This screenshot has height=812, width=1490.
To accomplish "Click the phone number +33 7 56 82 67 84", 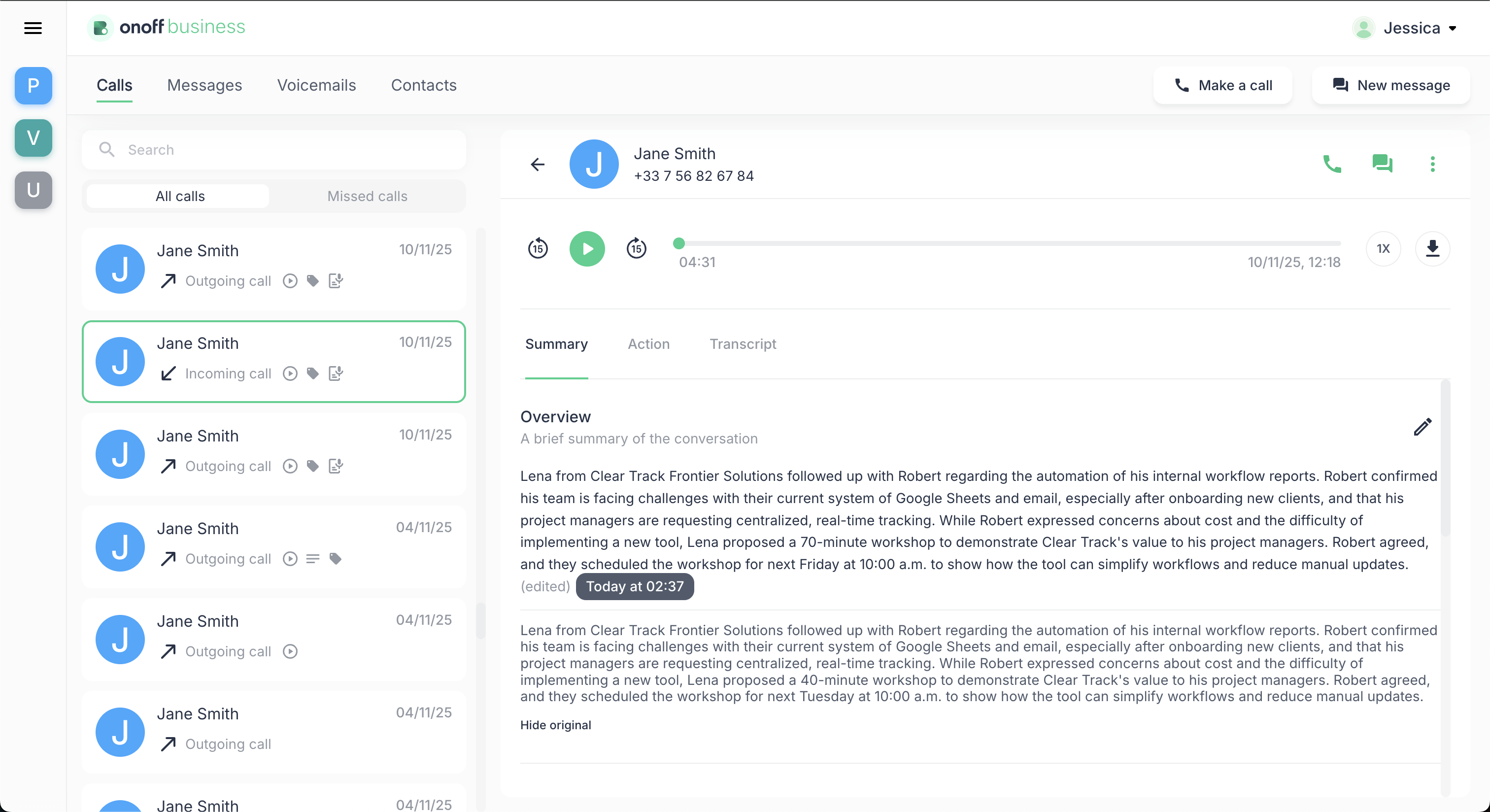I will [x=694, y=176].
